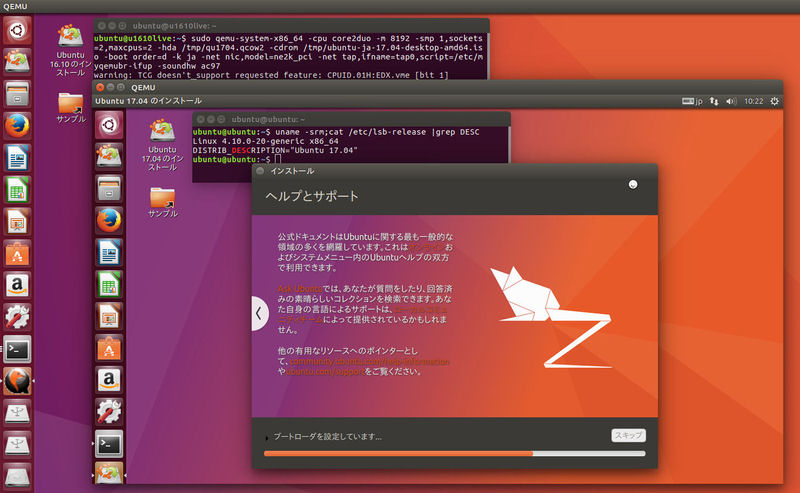This screenshot has width=800, height=493.
Task: Click the ブートローダを設定しています status text
Action: click(328, 436)
